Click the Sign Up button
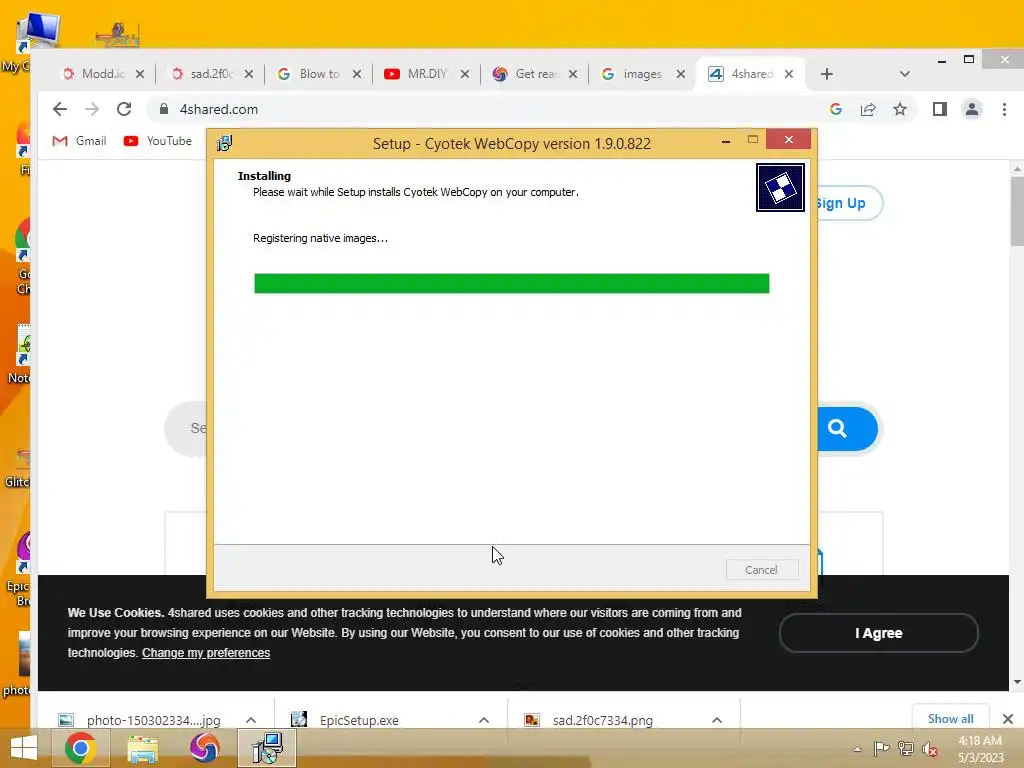 coord(850,203)
